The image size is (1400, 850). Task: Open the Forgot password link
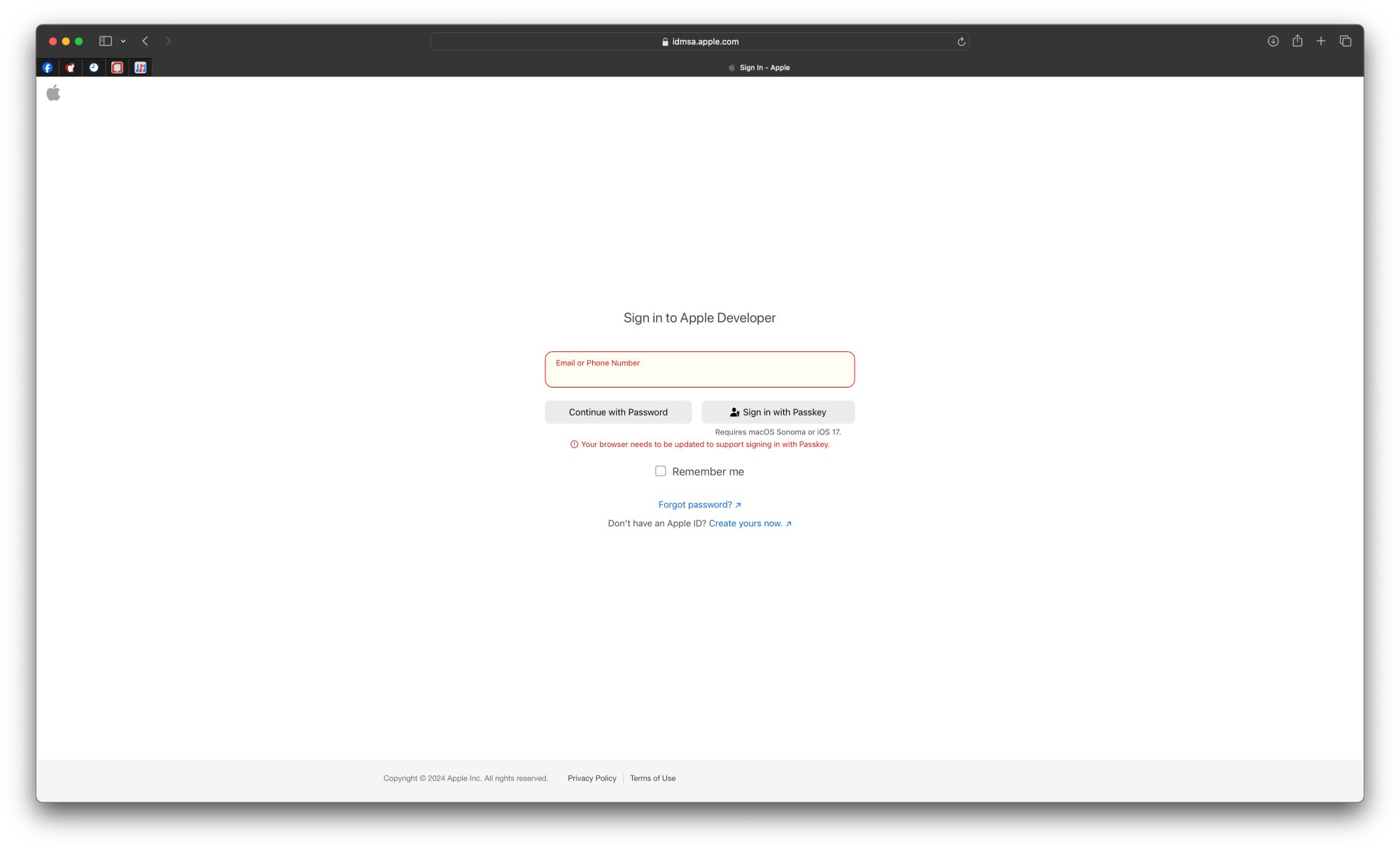click(x=699, y=504)
